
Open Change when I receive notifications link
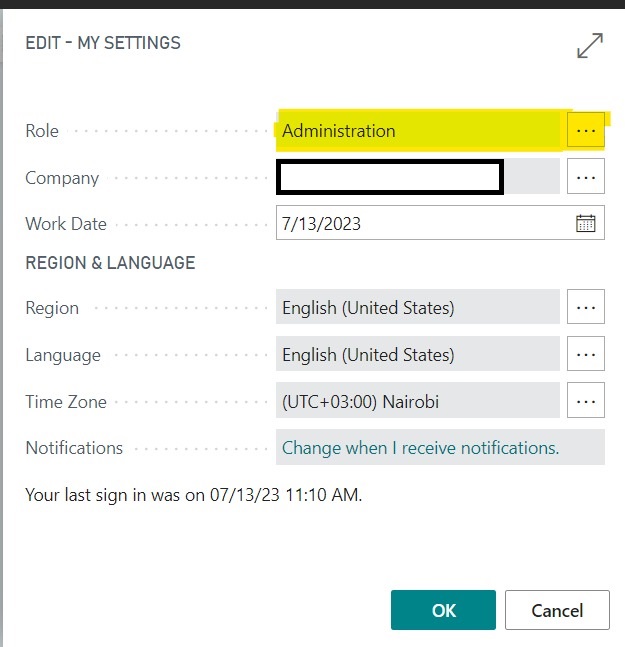420,448
